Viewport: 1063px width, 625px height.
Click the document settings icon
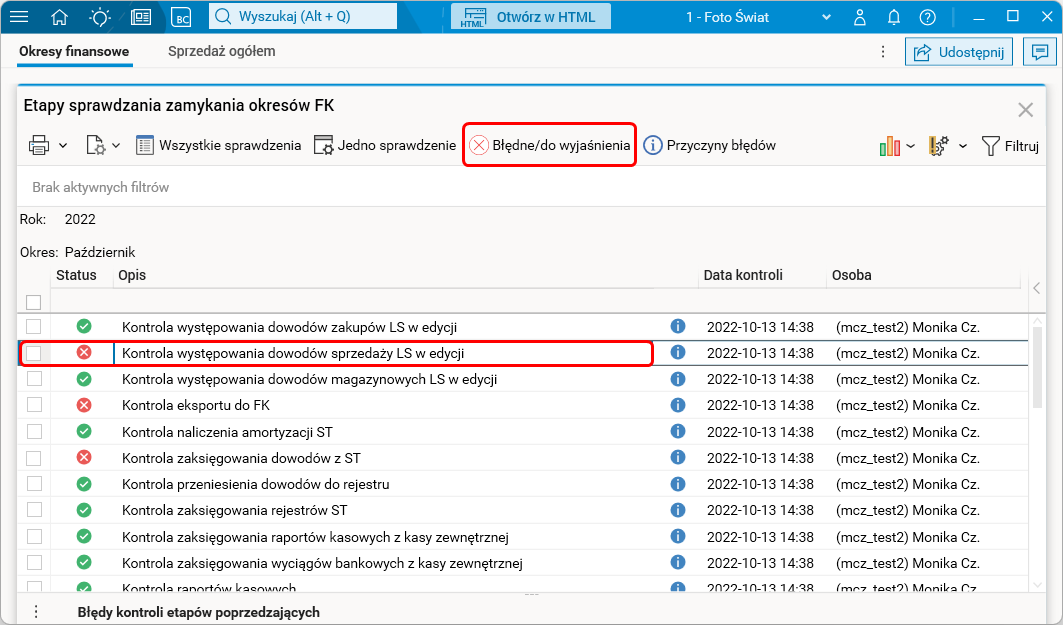click(95, 145)
